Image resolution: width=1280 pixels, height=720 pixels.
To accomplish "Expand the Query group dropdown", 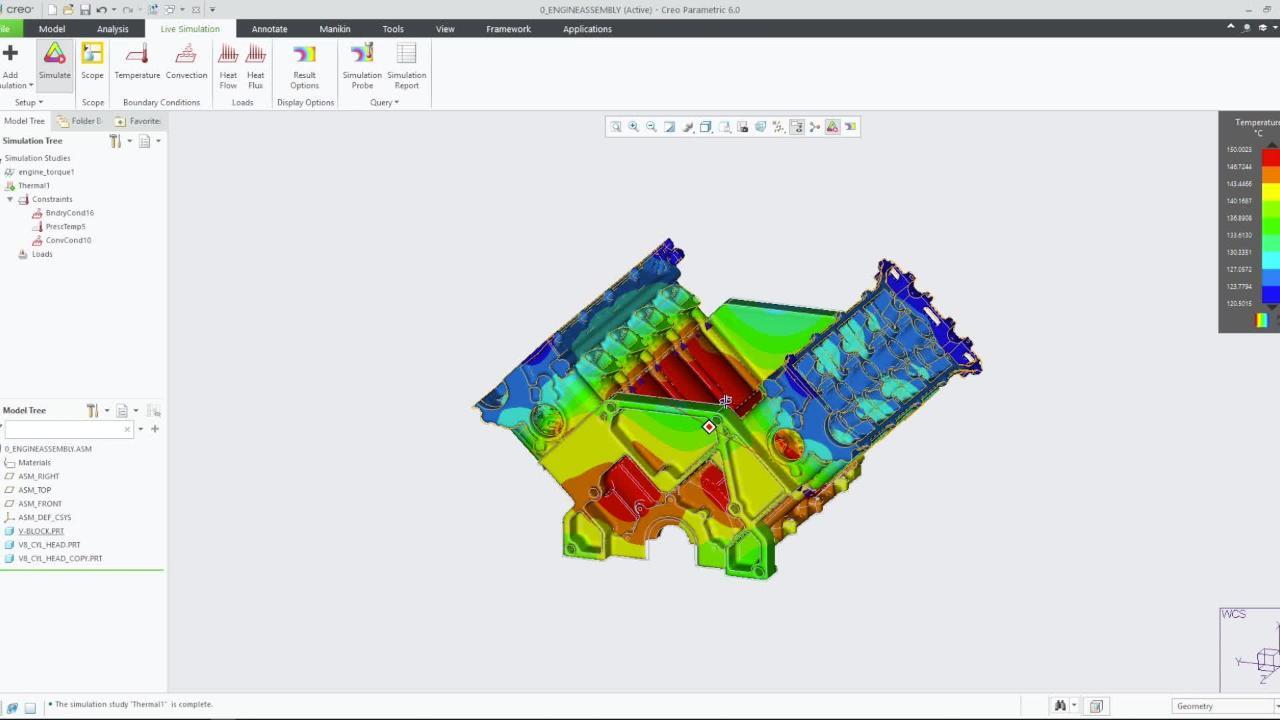I will (x=384, y=102).
